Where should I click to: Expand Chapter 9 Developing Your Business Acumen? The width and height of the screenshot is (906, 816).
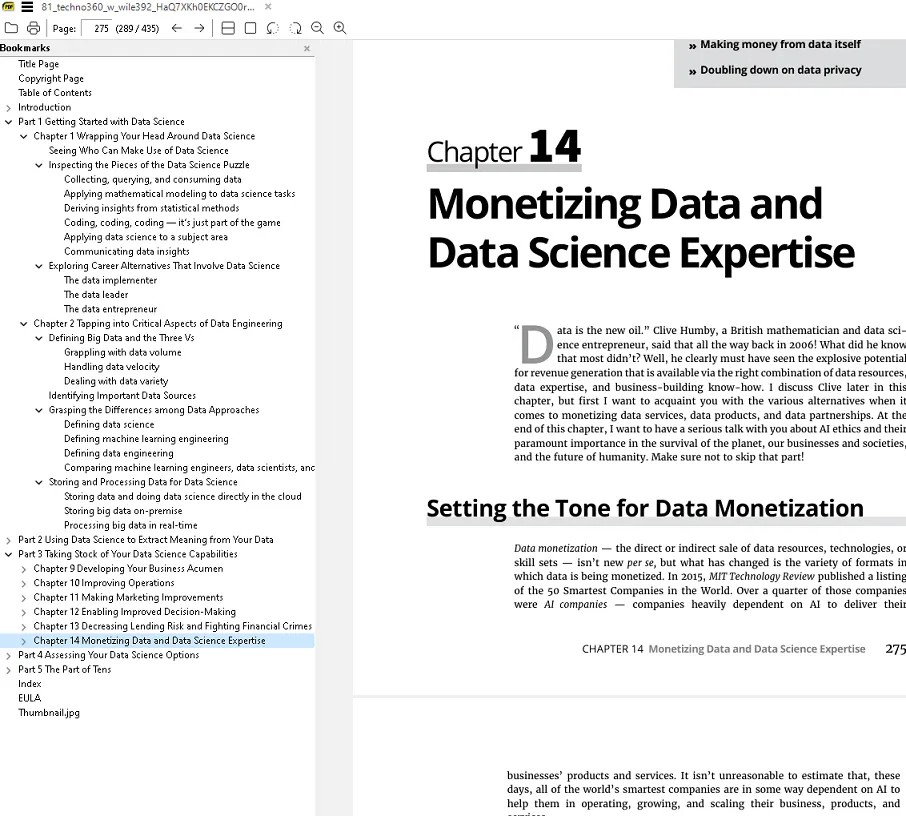(x=24, y=569)
